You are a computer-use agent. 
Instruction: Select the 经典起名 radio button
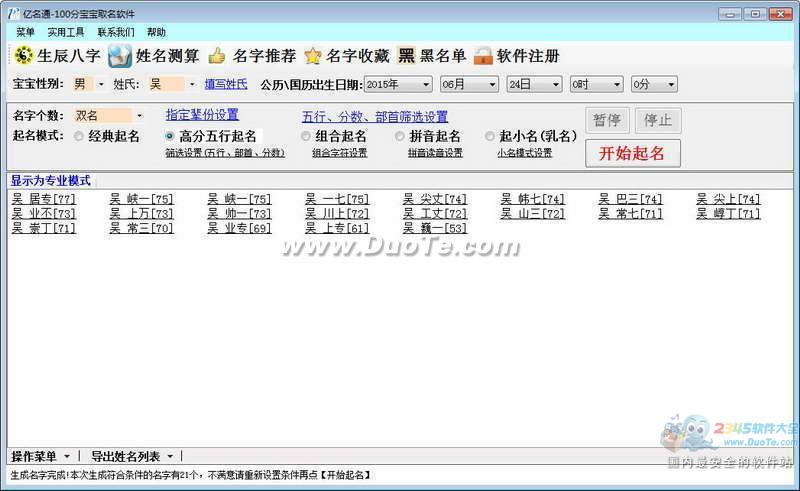point(79,136)
